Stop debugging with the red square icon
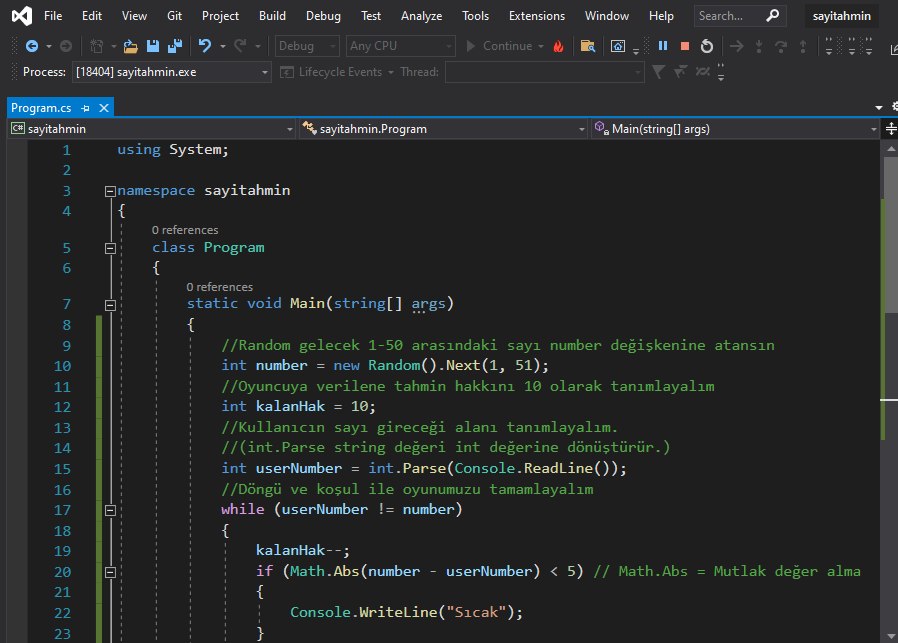Screen dimensions: 898x643 (x=686, y=45)
